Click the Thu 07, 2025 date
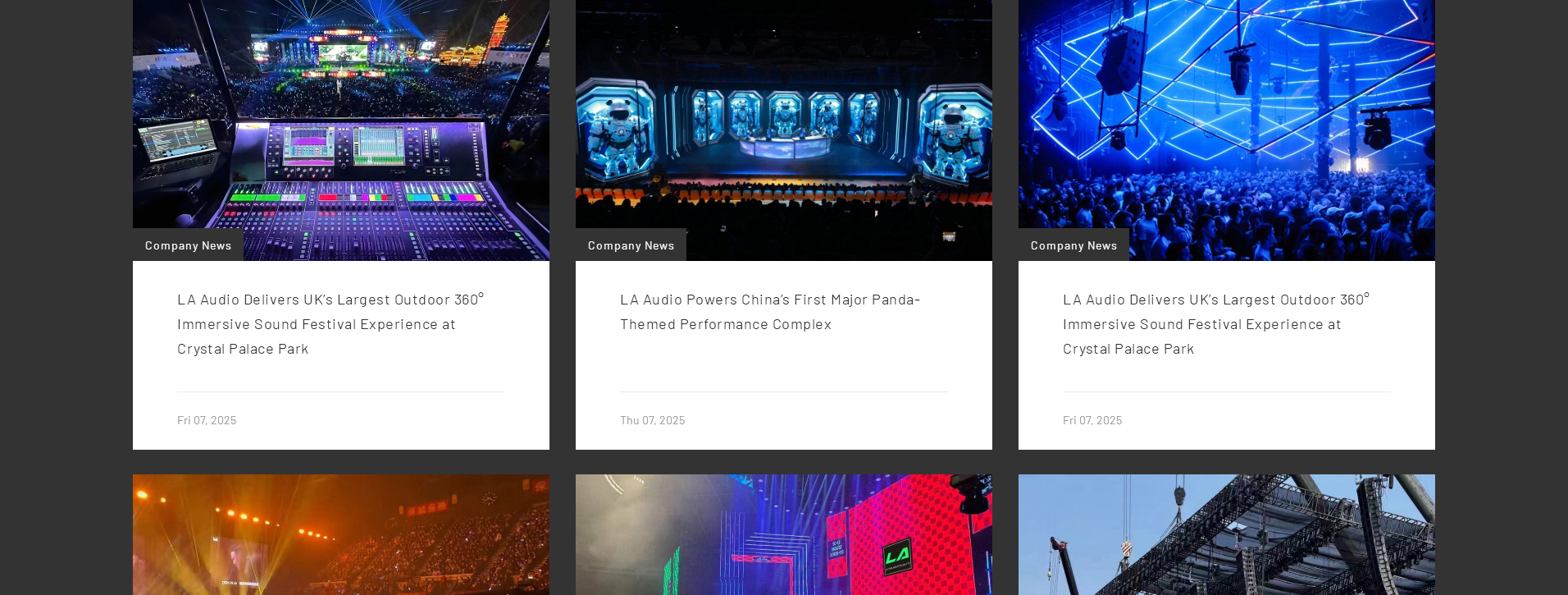The height and width of the screenshot is (595, 1568). tap(652, 419)
